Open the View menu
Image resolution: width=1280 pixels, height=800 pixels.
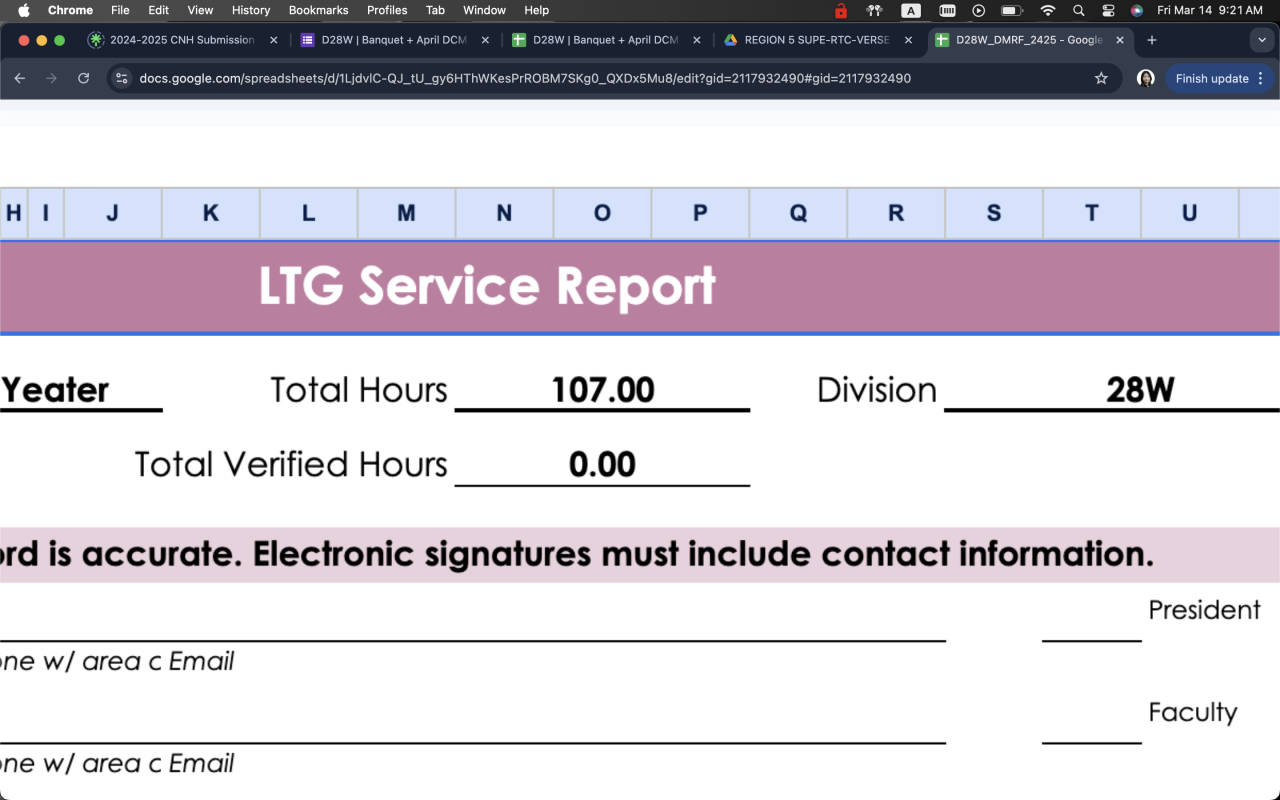[x=200, y=10]
